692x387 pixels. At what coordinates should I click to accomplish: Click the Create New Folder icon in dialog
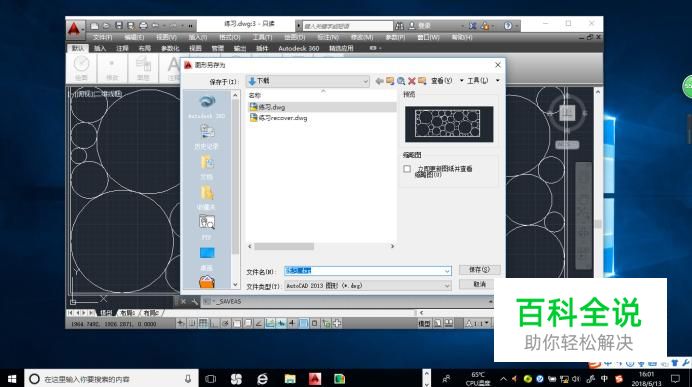422,81
